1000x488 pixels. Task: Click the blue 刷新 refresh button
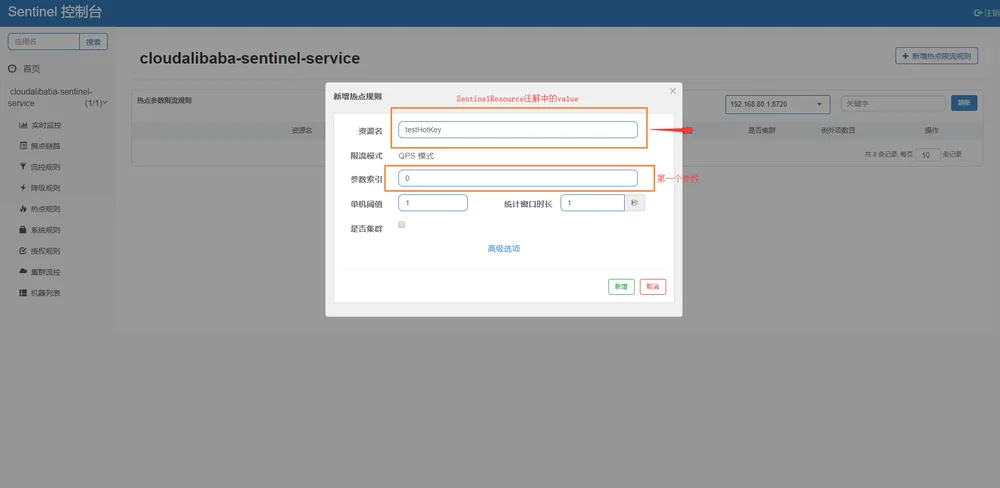click(964, 103)
